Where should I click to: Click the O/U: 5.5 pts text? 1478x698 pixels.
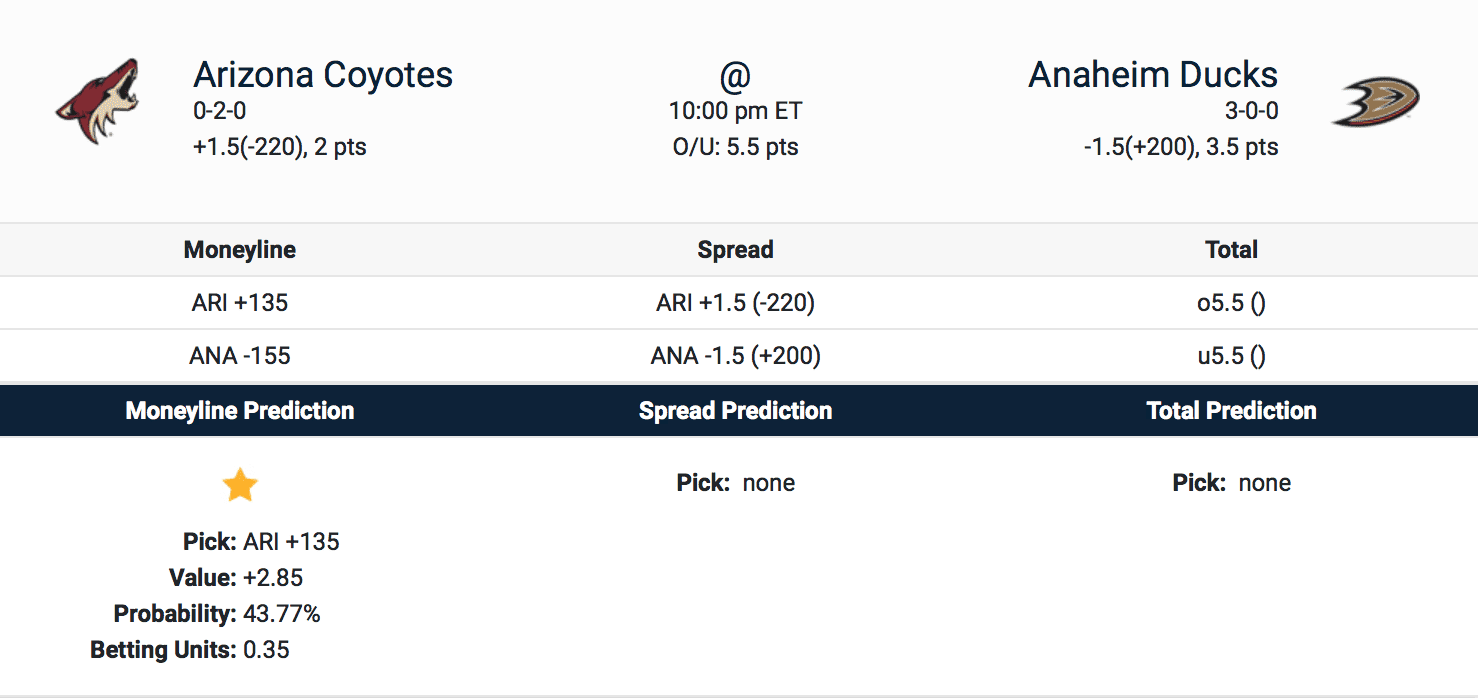[735, 147]
